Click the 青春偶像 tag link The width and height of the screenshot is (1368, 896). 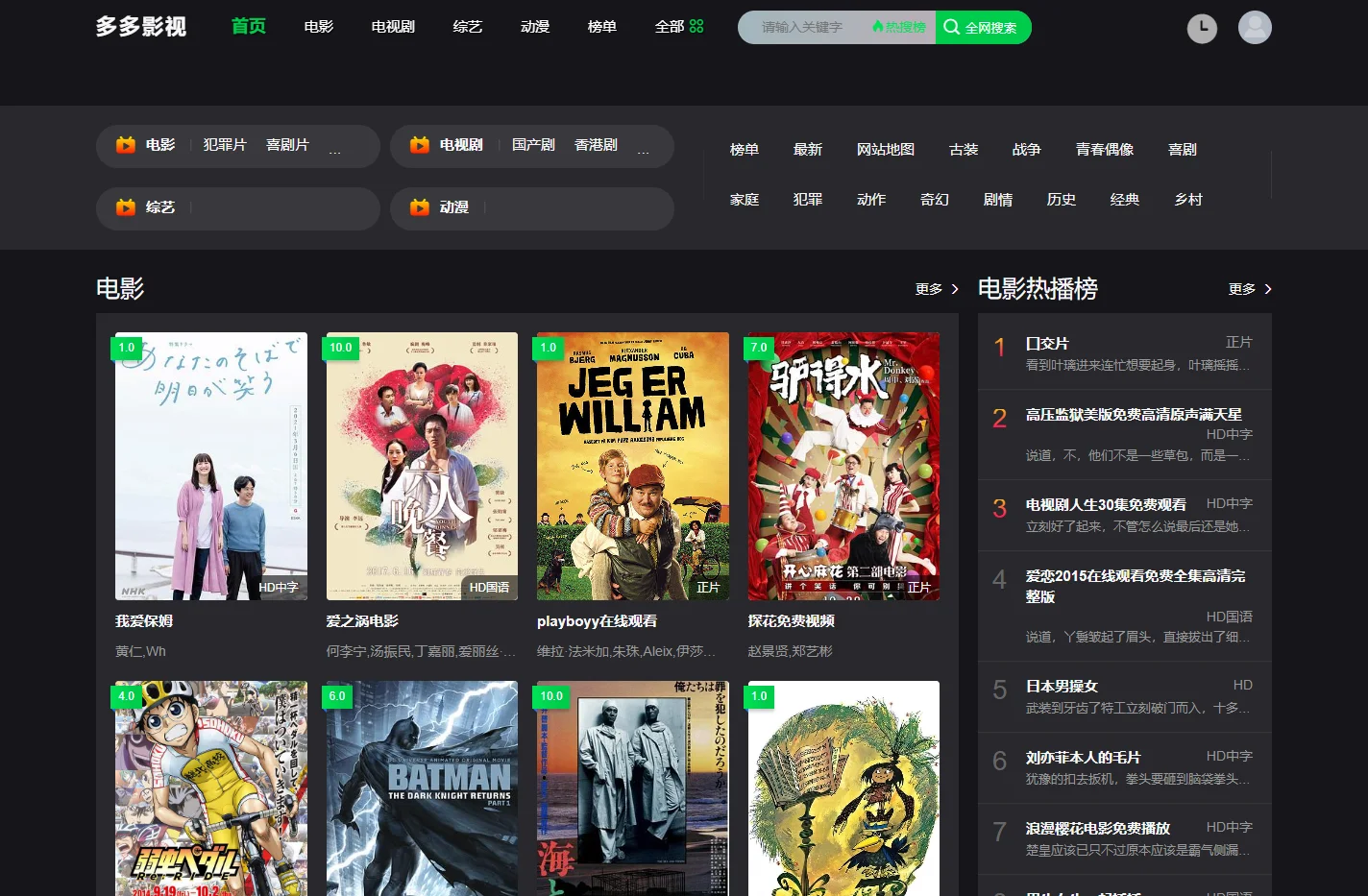[1105, 150]
